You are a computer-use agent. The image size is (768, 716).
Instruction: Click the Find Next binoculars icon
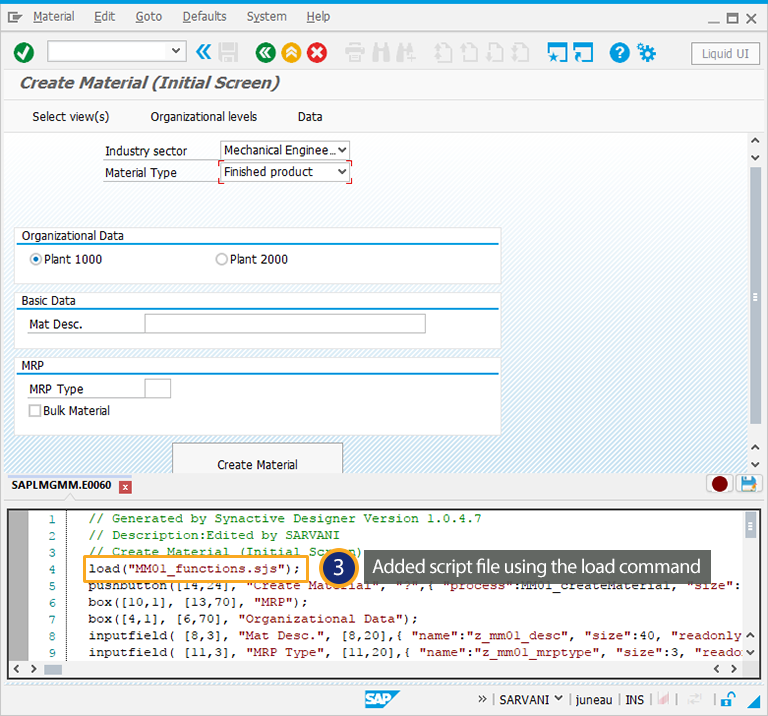click(406, 52)
